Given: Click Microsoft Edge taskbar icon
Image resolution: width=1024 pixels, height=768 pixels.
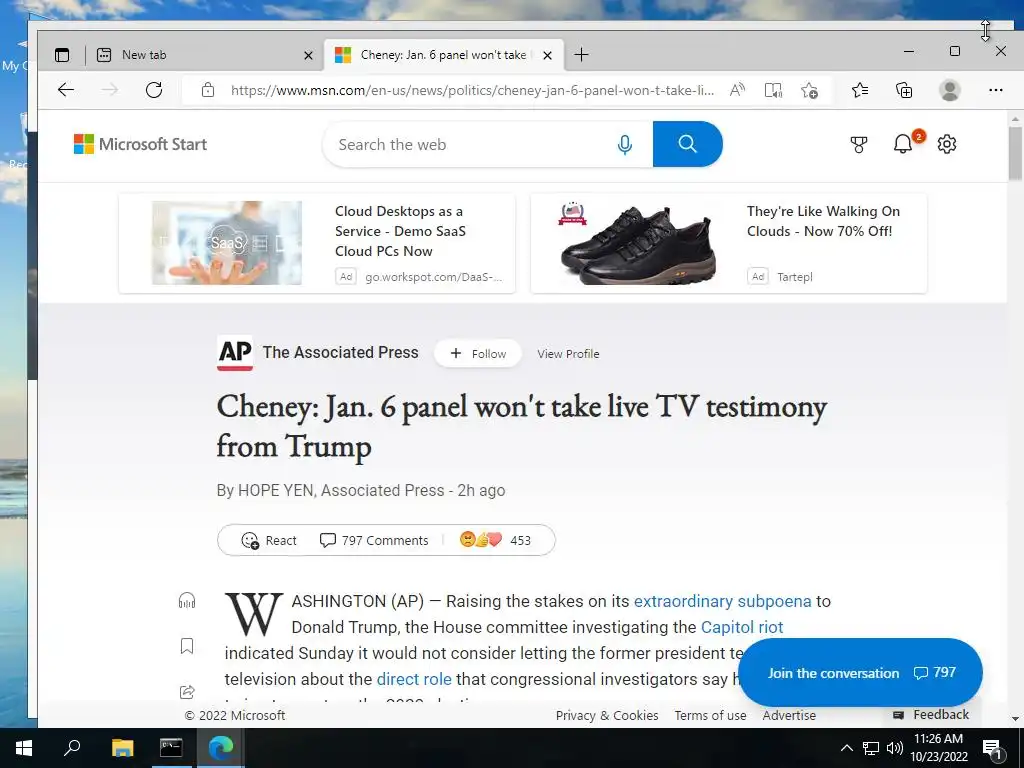Looking at the screenshot, I should click(x=221, y=748).
